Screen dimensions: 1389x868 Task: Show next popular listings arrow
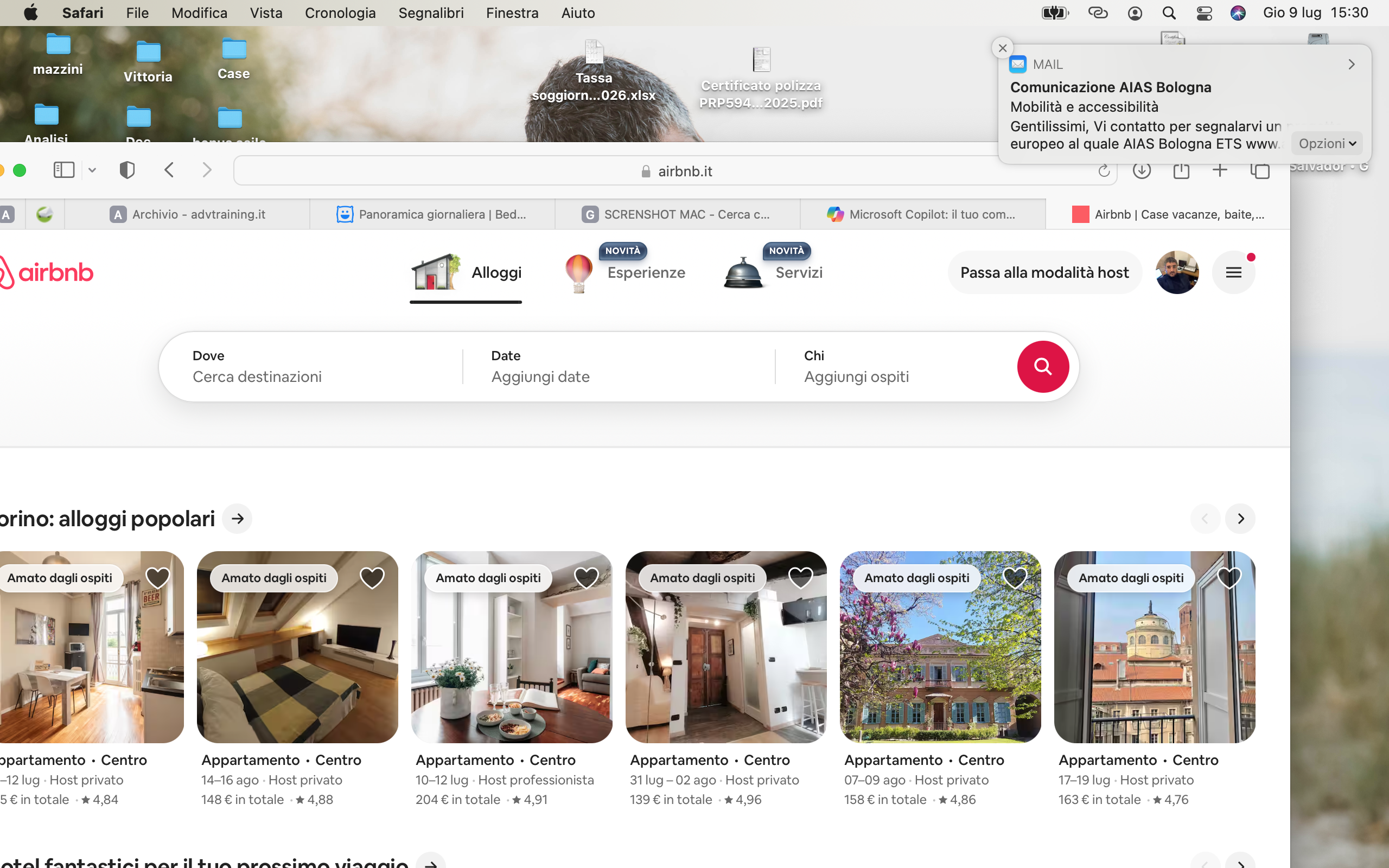coord(1240,519)
